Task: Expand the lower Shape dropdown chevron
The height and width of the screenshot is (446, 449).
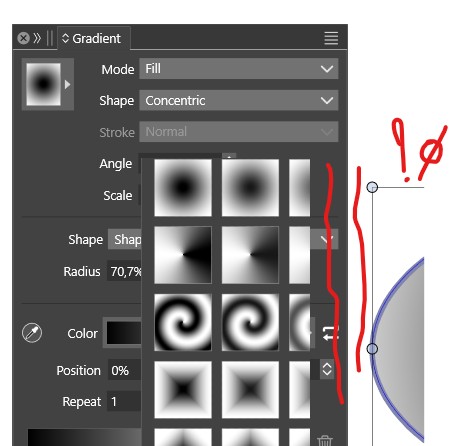Action: [327, 239]
